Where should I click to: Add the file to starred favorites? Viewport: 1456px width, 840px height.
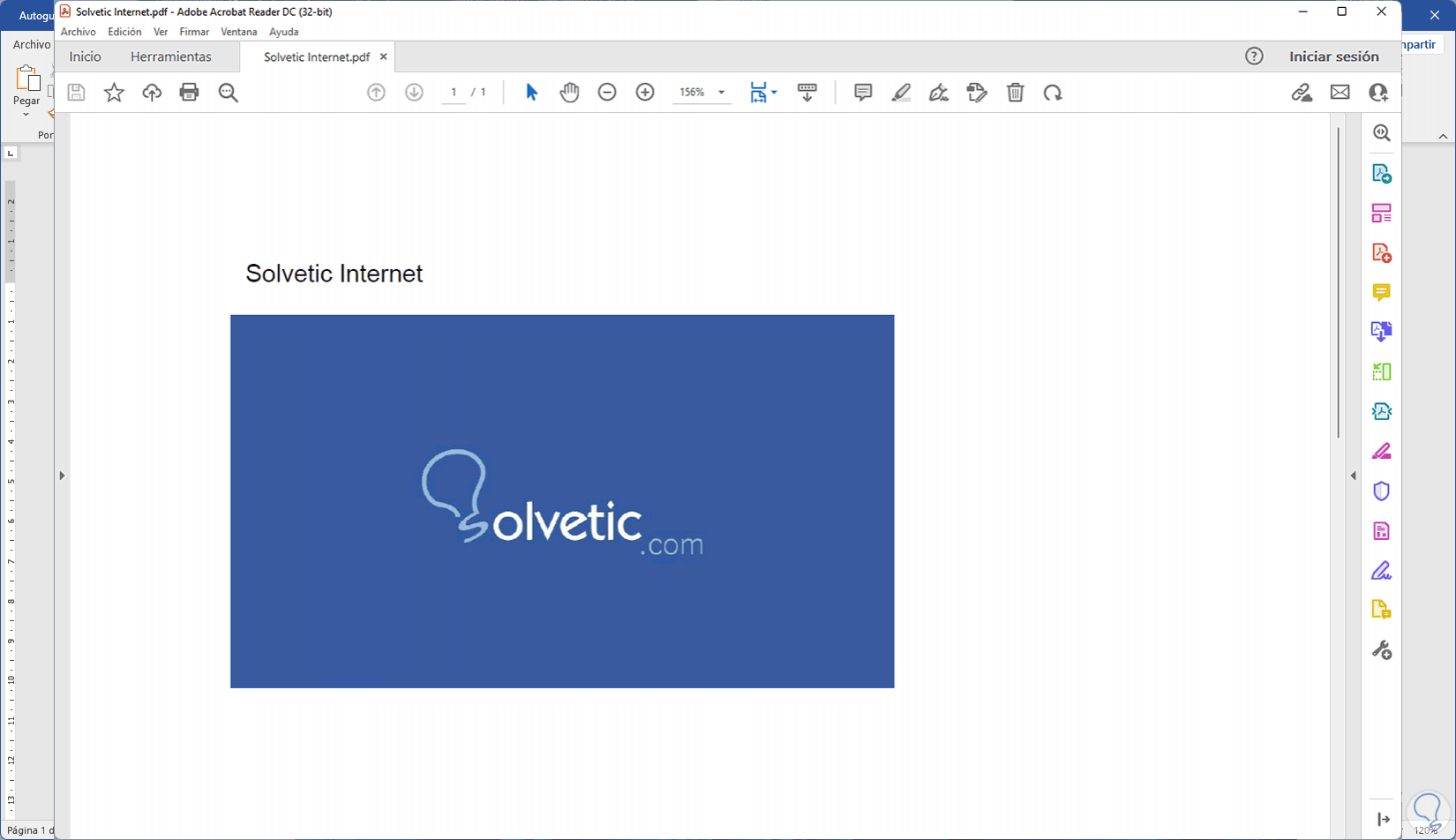pos(114,93)
